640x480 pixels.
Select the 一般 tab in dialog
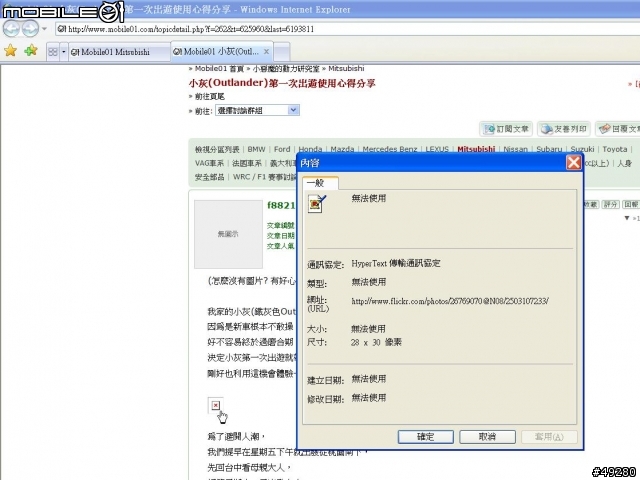(x=320, y=183)
